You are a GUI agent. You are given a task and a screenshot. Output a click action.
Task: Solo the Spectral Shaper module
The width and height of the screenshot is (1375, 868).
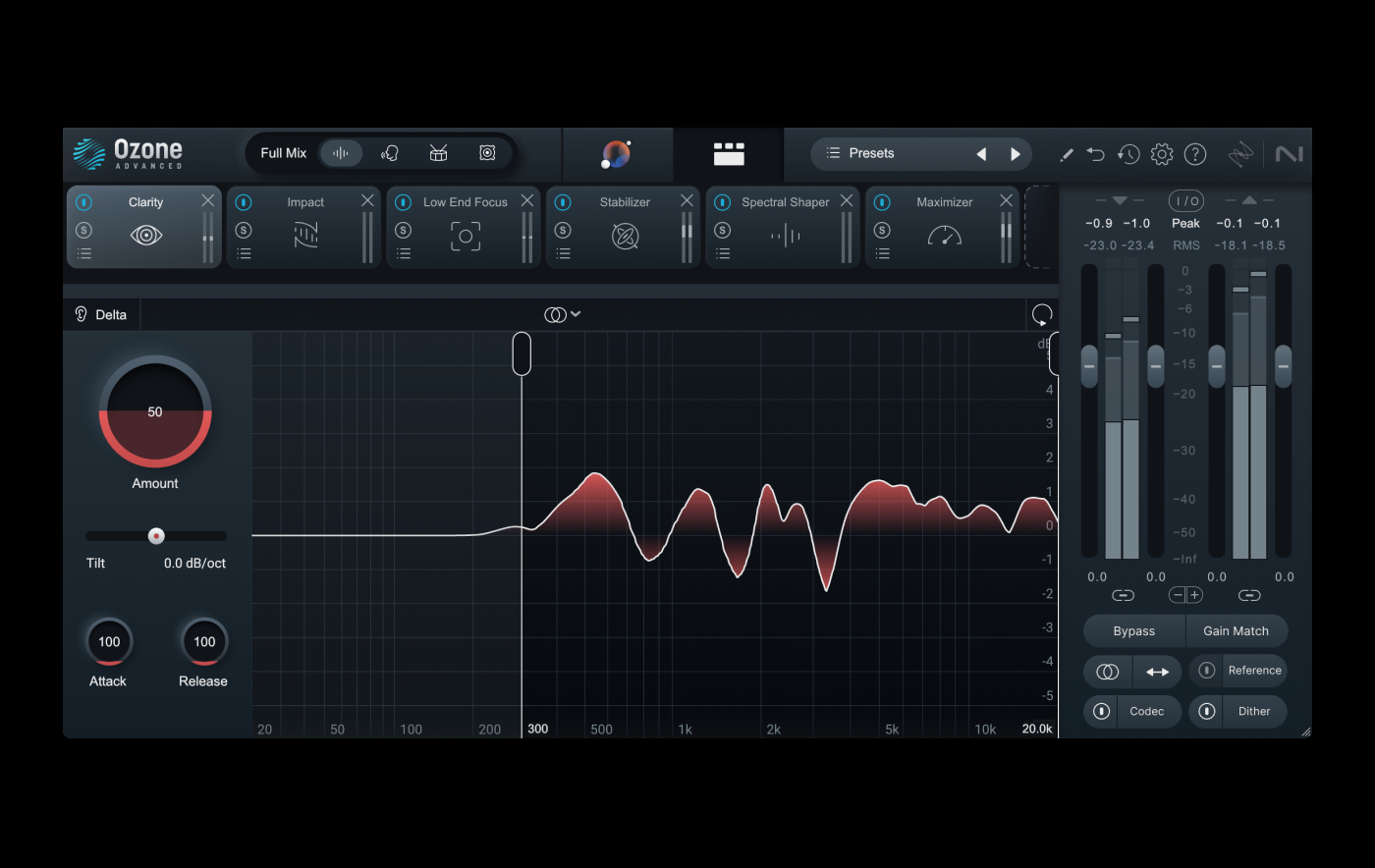(x=723, y=231)
